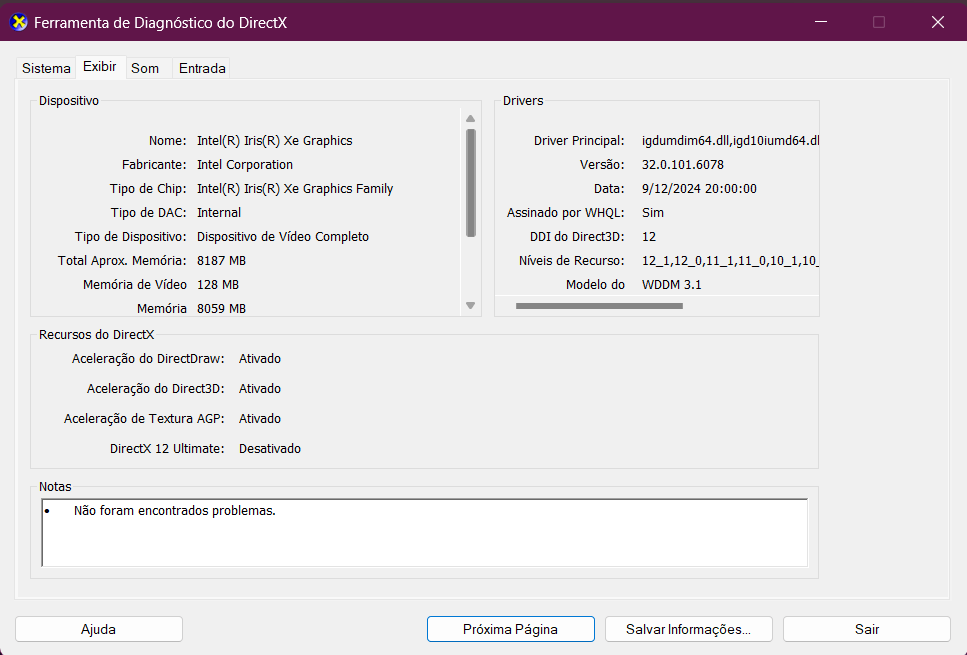Click the driver date 9/12/2024 20:00:00
Image resolution: width=967 pixels, height=655 pixels.
pyautogui.click(x=699, y=189)
